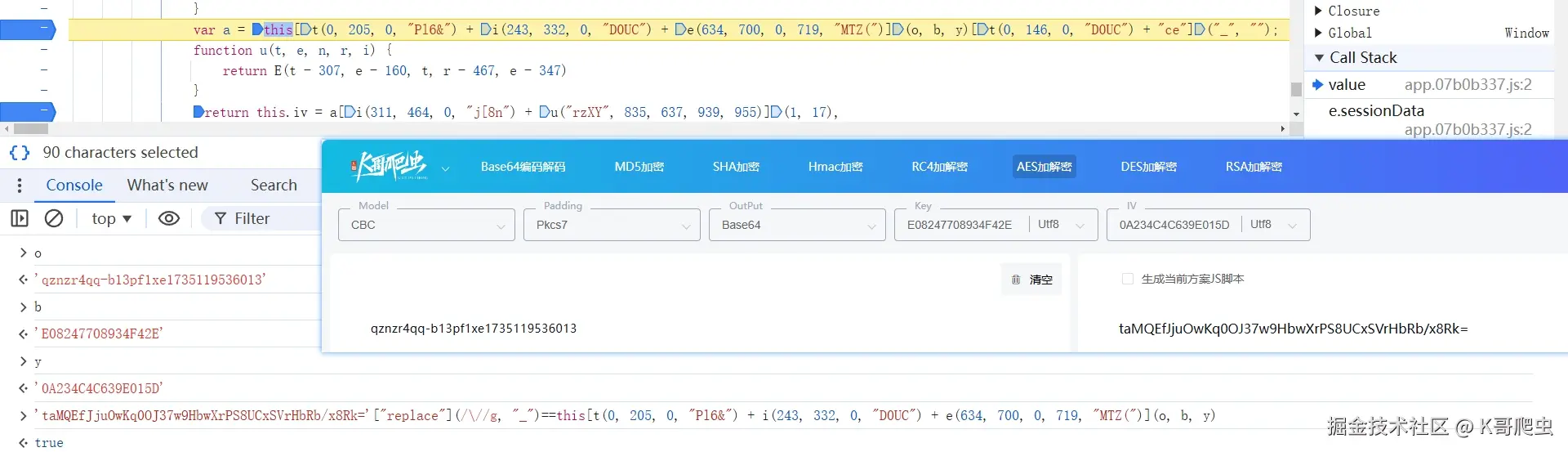Create live expression with eye icon
Screen dimensions: 1568x452
point(169,218)
